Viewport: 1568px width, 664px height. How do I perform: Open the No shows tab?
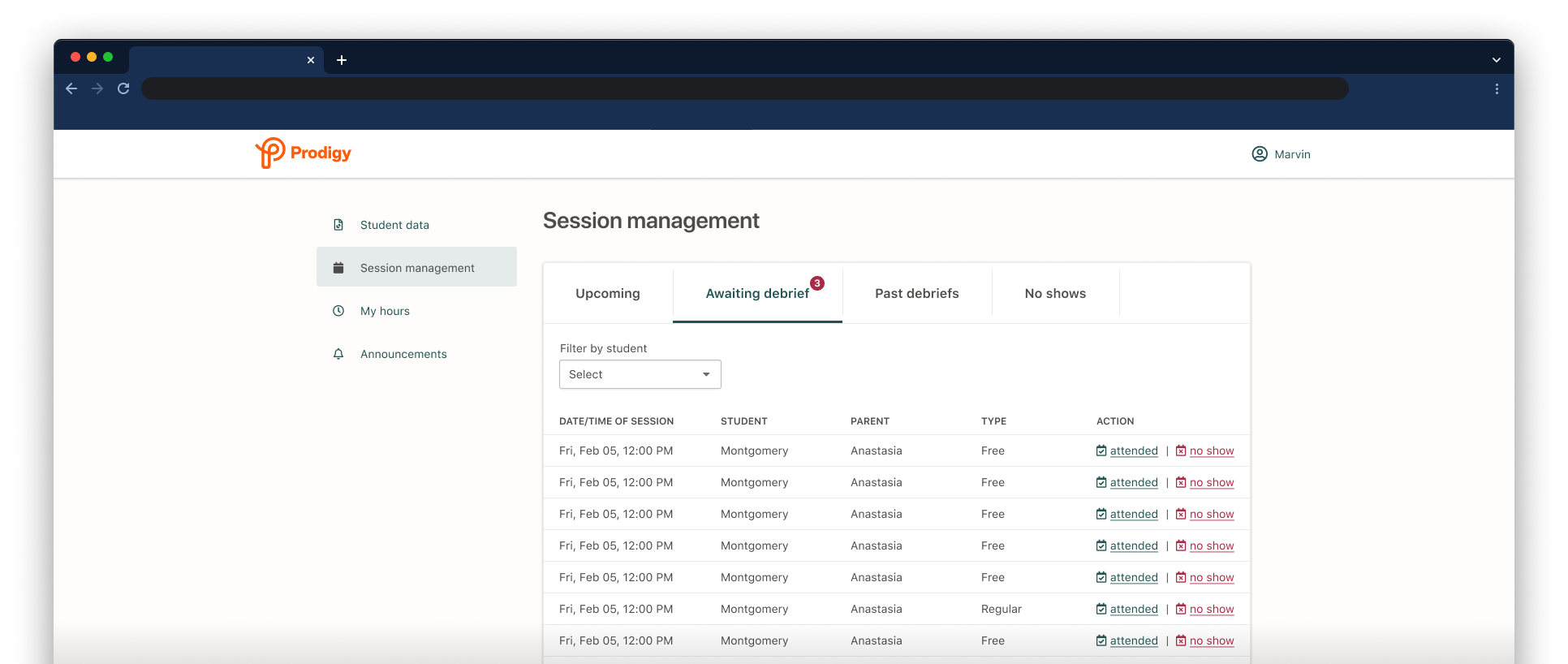point(1054,294)
